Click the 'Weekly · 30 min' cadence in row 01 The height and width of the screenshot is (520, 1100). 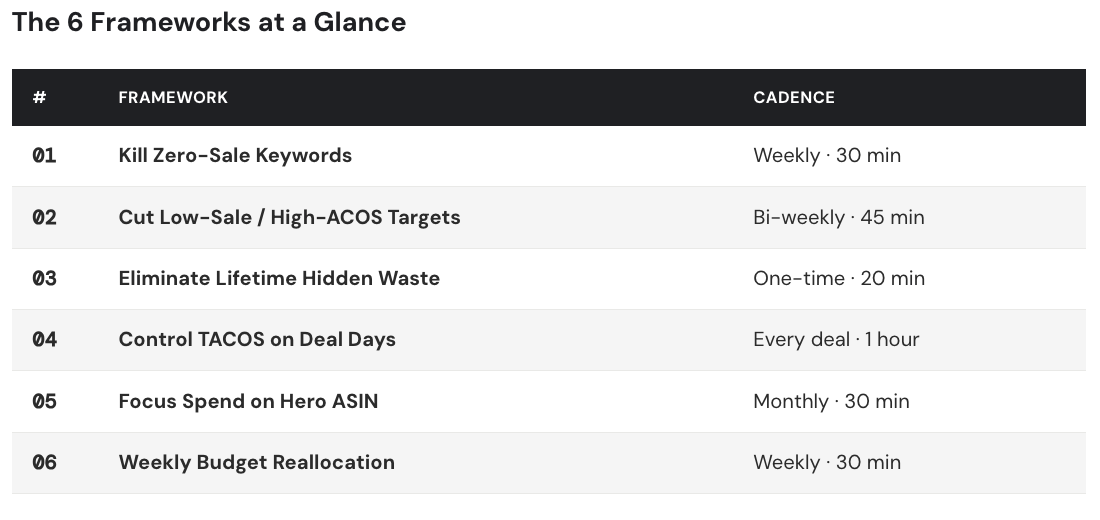[827, 156]
